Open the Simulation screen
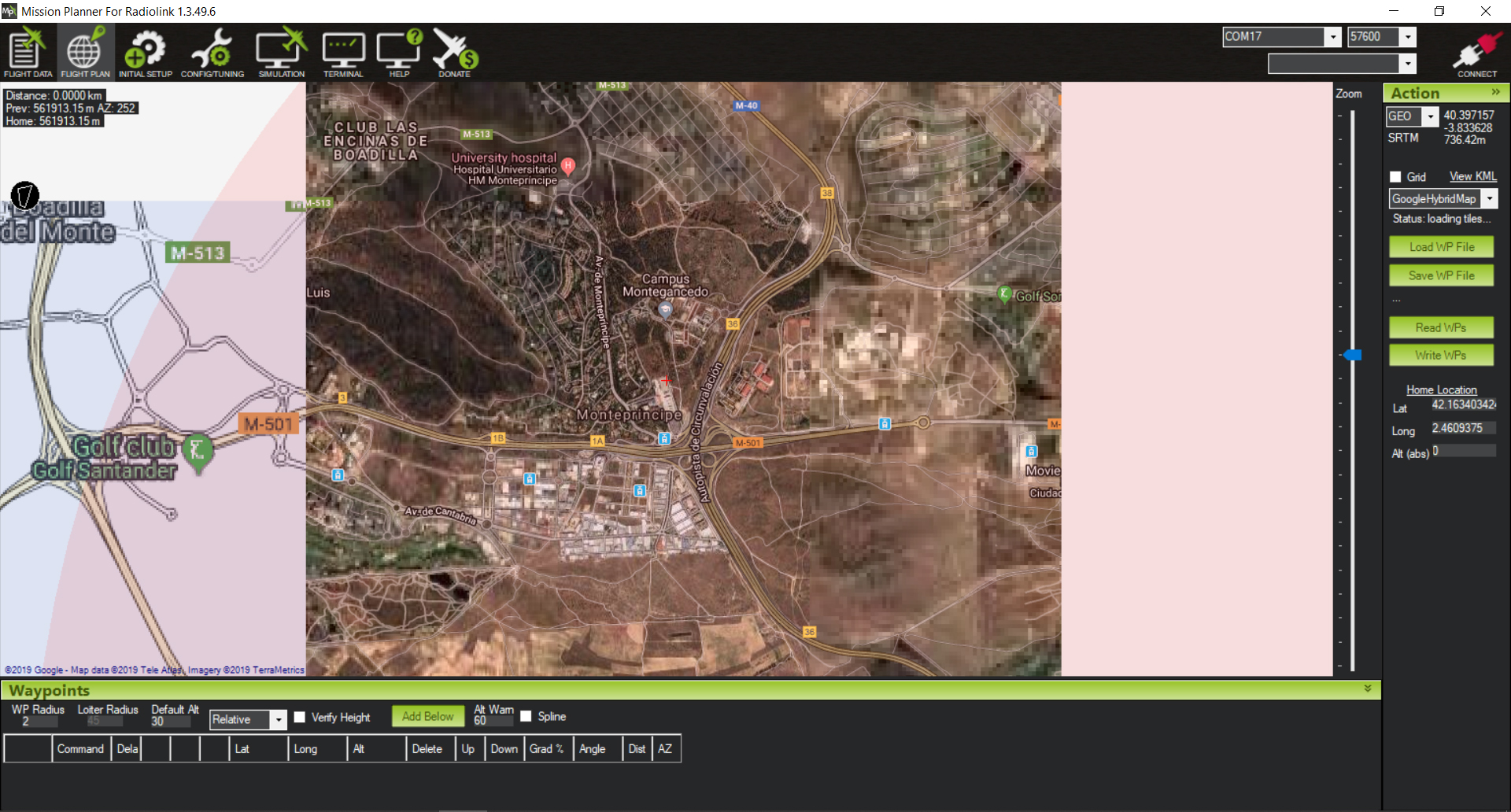Screen dimensions: 1511x812 point(281,52)
